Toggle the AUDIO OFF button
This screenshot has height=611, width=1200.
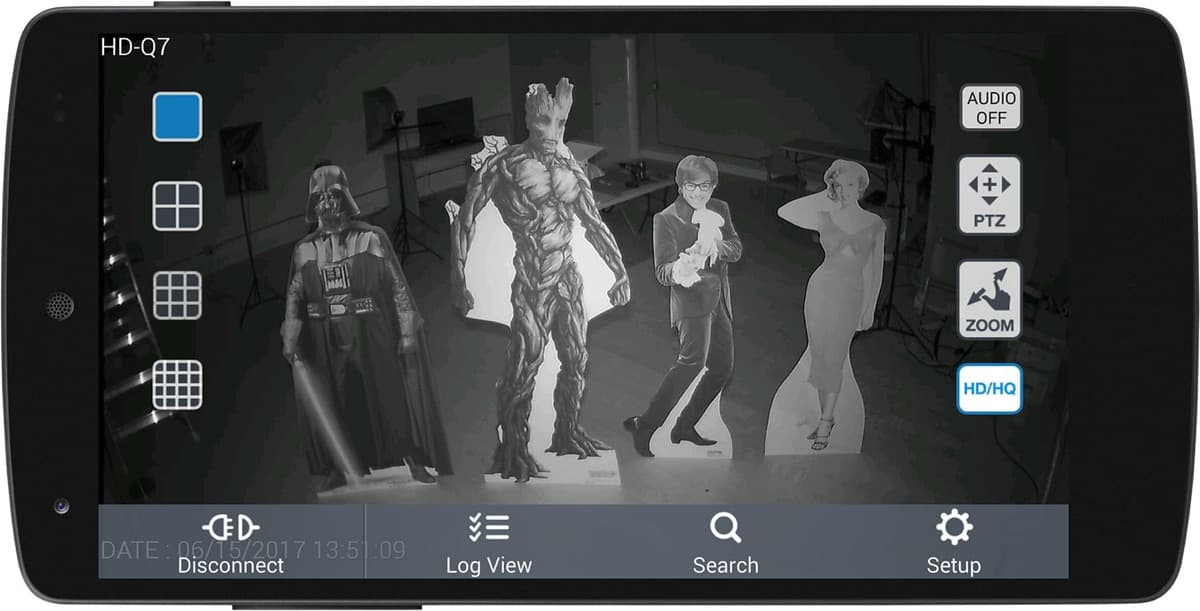tap(991, 107)
